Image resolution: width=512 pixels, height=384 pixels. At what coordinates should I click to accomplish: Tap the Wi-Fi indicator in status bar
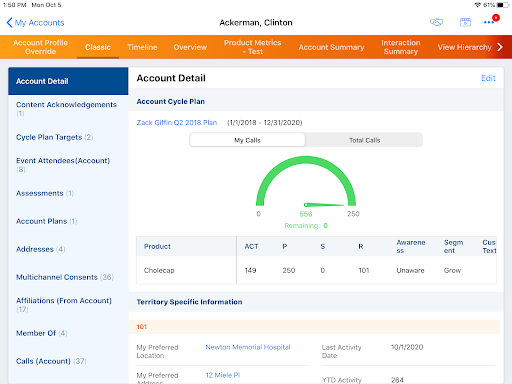point(477,5)
